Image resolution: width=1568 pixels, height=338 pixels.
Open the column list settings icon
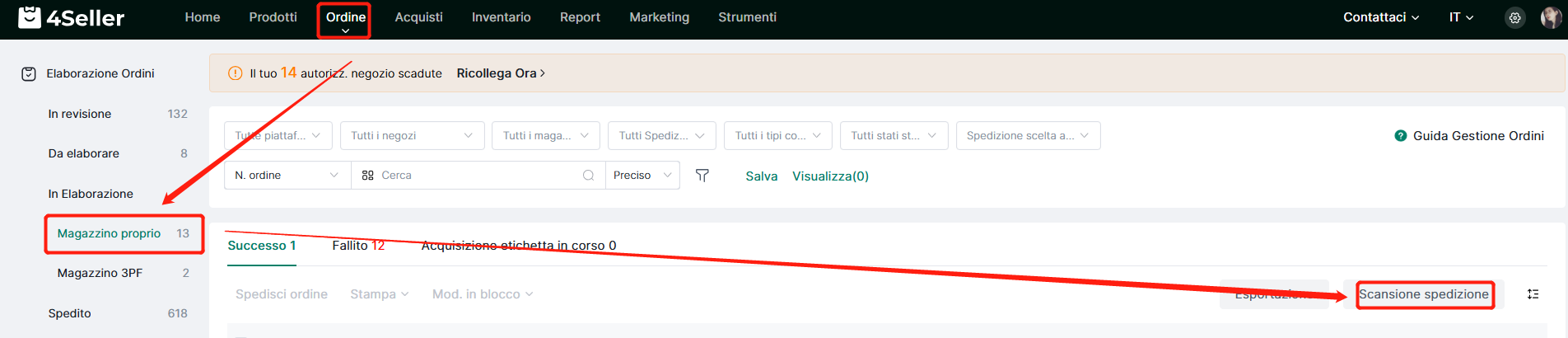click(1533, 294)
